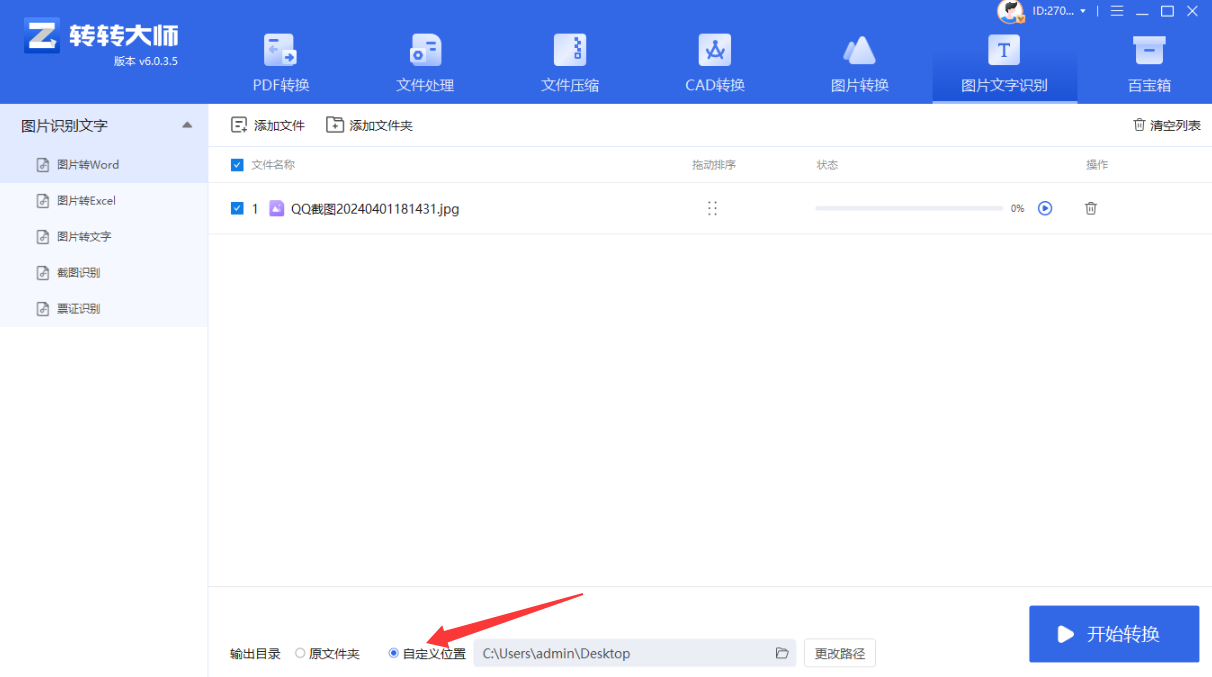Viewport: 1212px width, 677px height.
Task: Select 图片转文字 in sidebar
Action: click(104, 237)
